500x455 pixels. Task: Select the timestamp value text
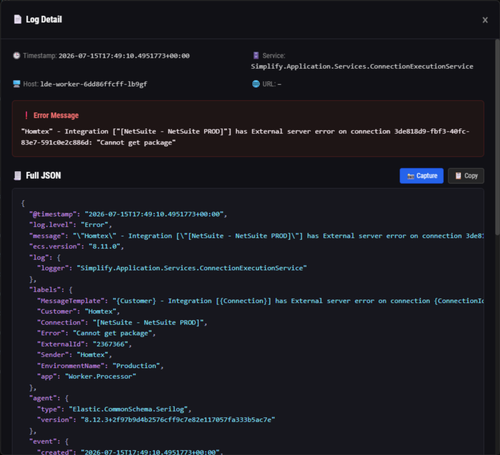tap(124, 56)
